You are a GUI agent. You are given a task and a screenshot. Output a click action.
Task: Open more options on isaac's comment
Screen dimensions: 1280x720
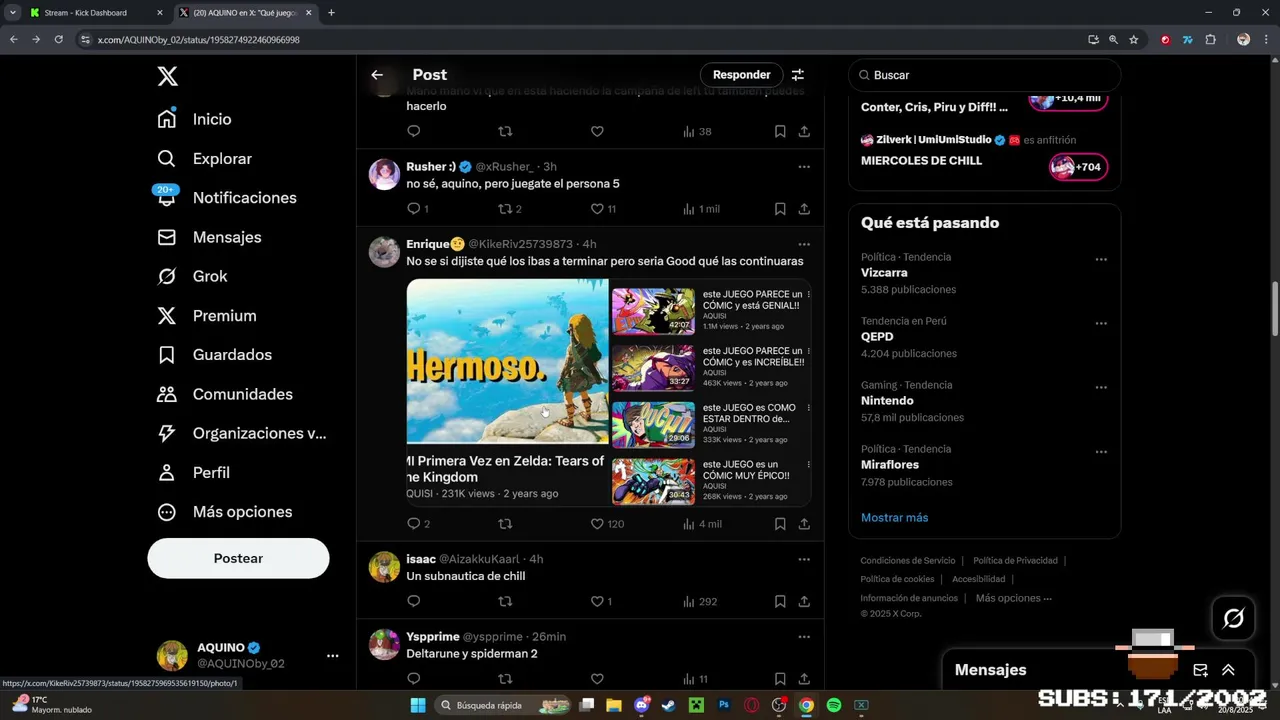804,559
